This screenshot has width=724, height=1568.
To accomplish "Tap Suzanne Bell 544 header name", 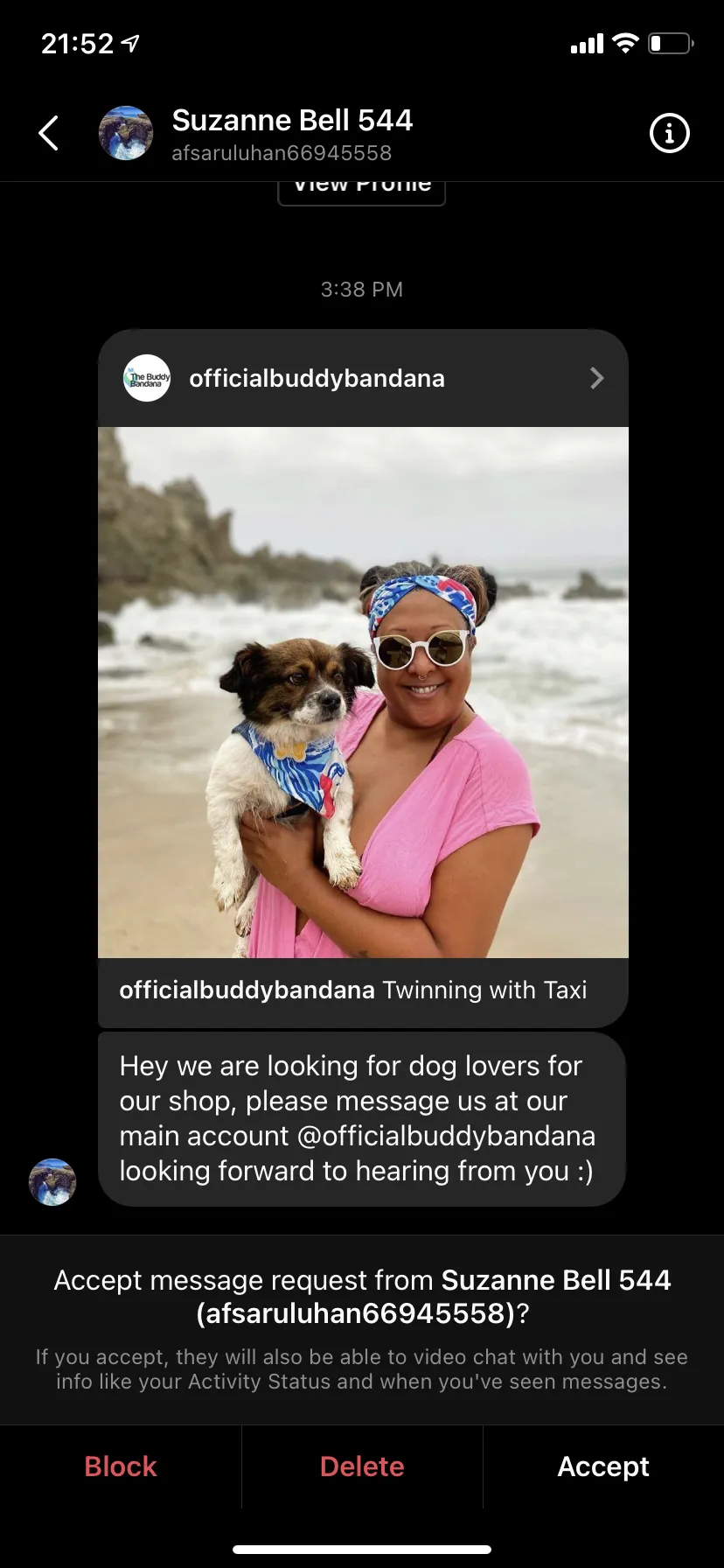I will tap(292, 120).
